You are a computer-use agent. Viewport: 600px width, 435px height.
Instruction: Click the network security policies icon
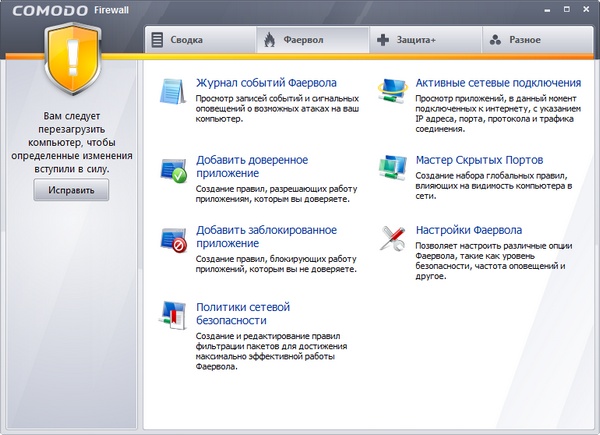(x=173, y=316)
